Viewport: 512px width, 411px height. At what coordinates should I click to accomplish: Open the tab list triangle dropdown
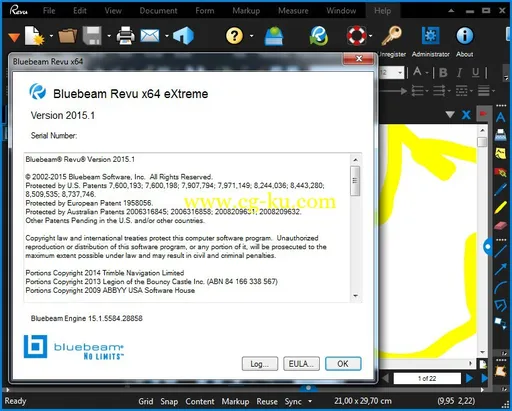(450, 115)
